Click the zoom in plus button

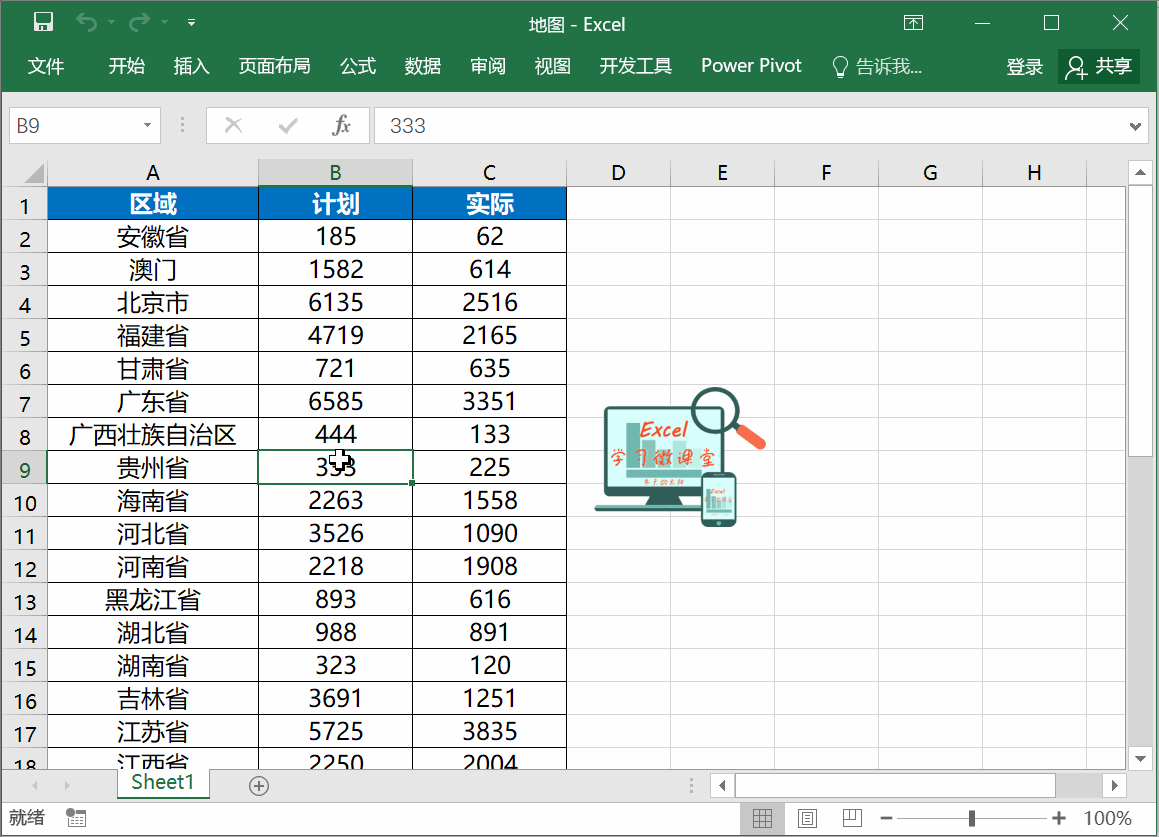click(1059, 819)
